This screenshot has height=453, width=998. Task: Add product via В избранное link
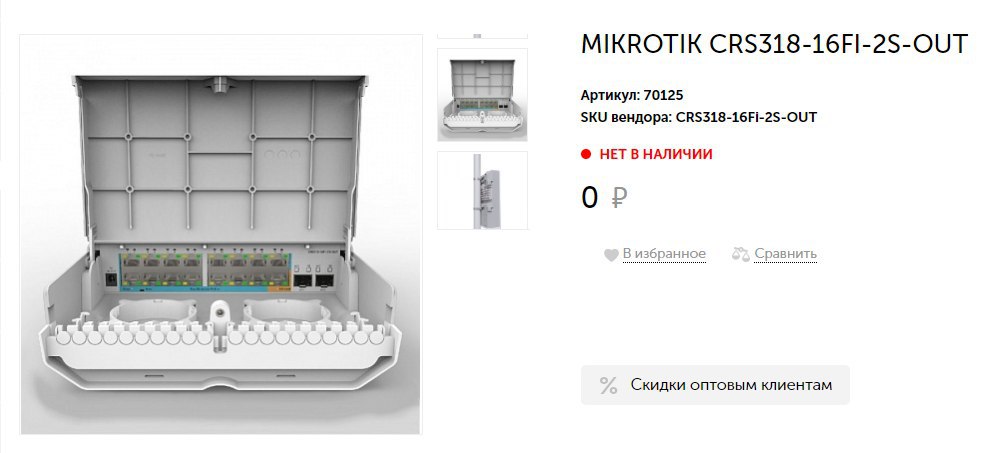click(x=664, y=254)
